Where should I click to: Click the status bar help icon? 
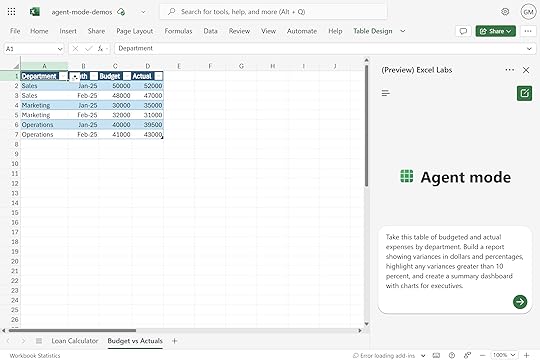click(x=452, y=355)
